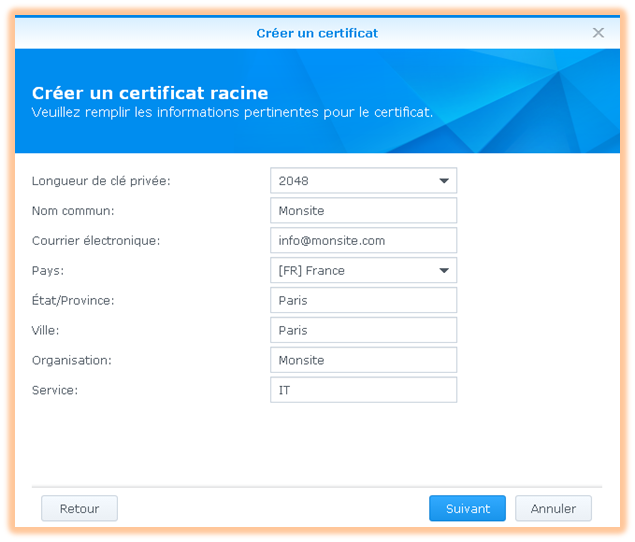Go back with the Retour button
Screen dimensions: 635x542
(79, 508)
